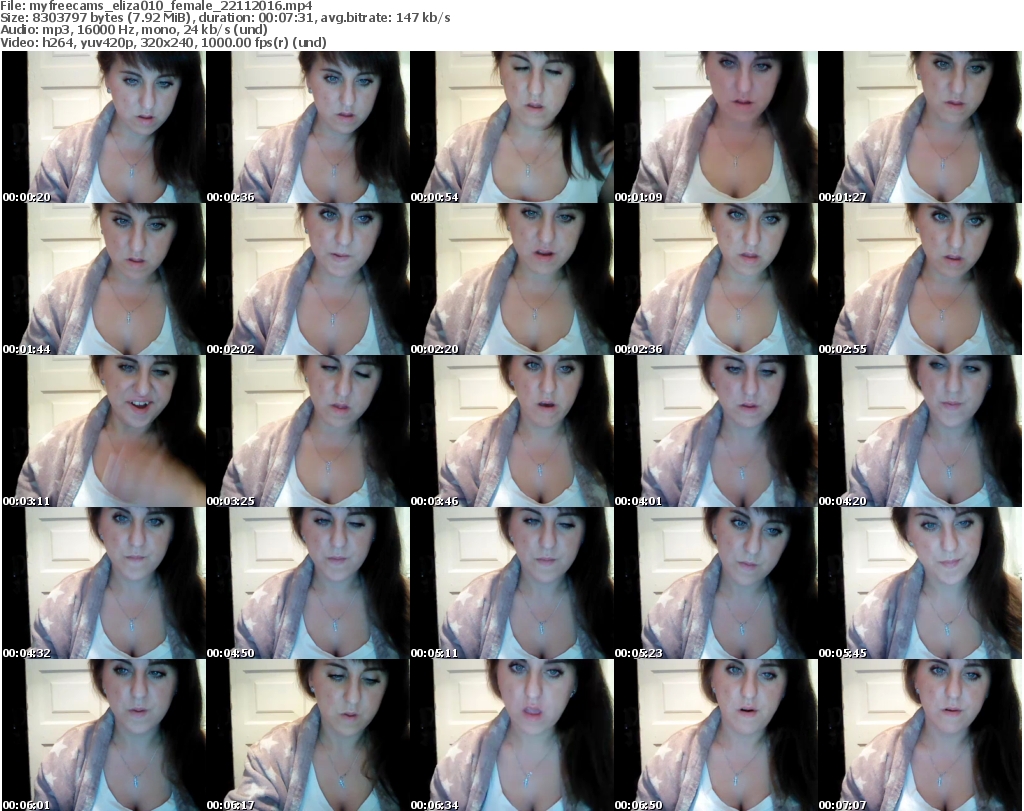The image size is (1024, 811).
Task: Click the Size and duration info line
Action: click(225, 18)
